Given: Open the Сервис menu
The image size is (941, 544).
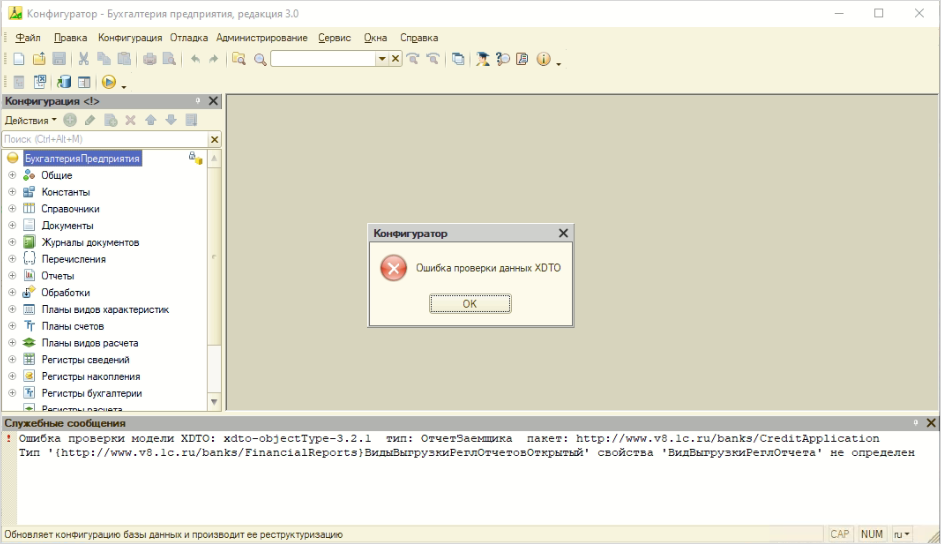Looking at the screenshot, I should (x=334, y=37).
